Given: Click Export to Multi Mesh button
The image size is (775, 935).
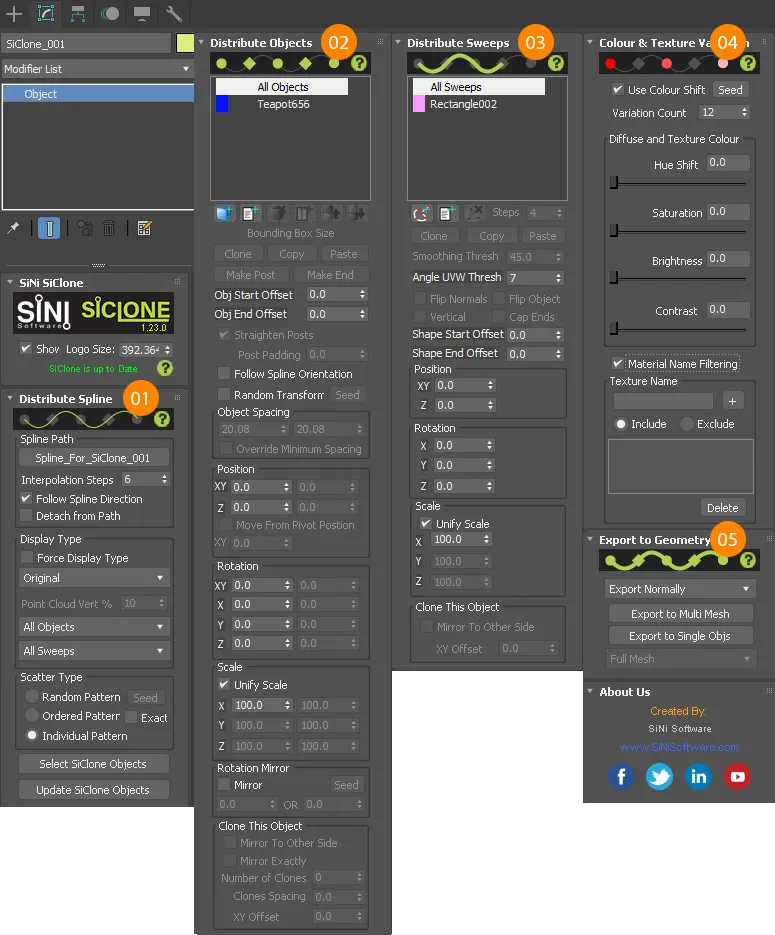Looking at the screenshot, I should 680,614.
